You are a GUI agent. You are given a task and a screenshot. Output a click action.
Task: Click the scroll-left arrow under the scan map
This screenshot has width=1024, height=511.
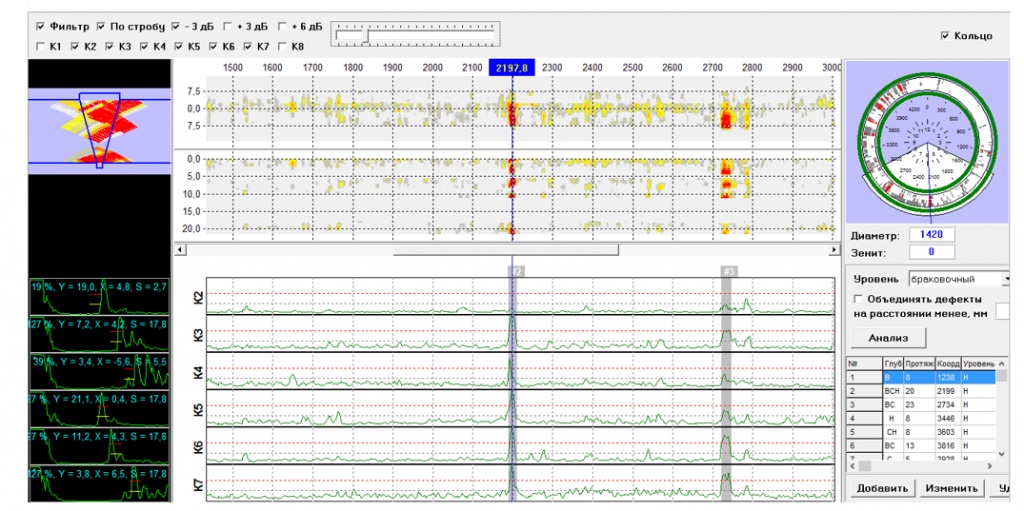[180, 250]
